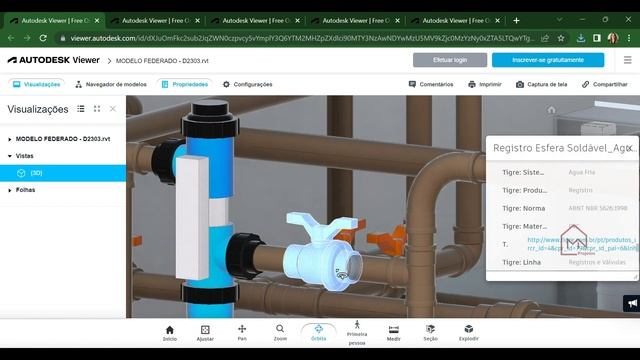Image resolution: width=640 pixels, height=360 pixels.
Task: Click the Tigre: Norma property row
Action: point(562,208)
